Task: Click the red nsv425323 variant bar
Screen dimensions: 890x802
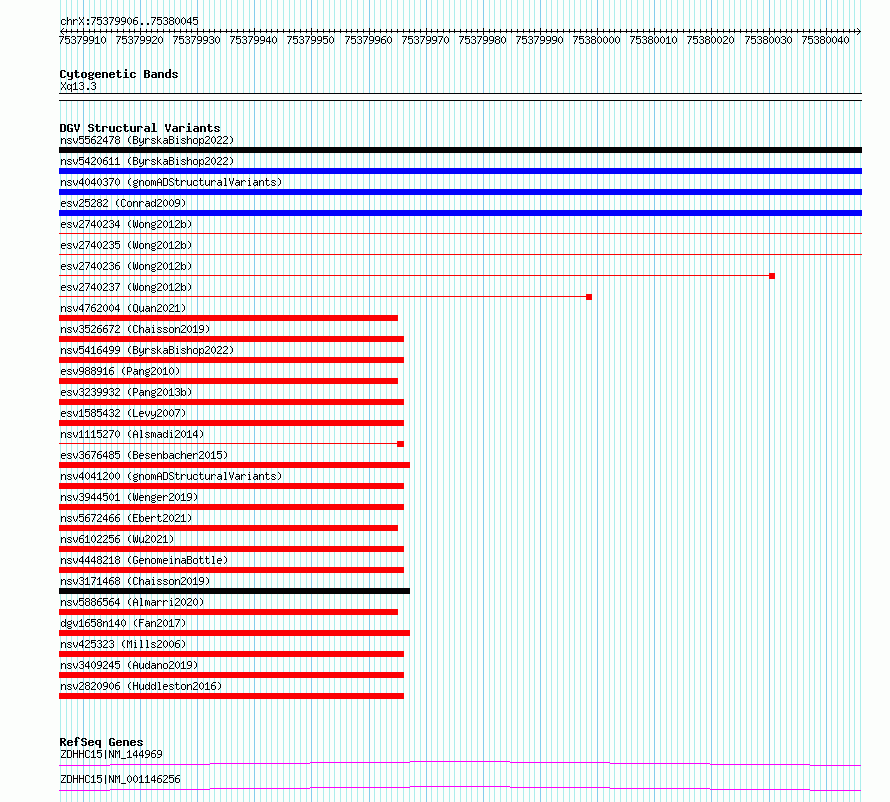Action: click(232, 654)
